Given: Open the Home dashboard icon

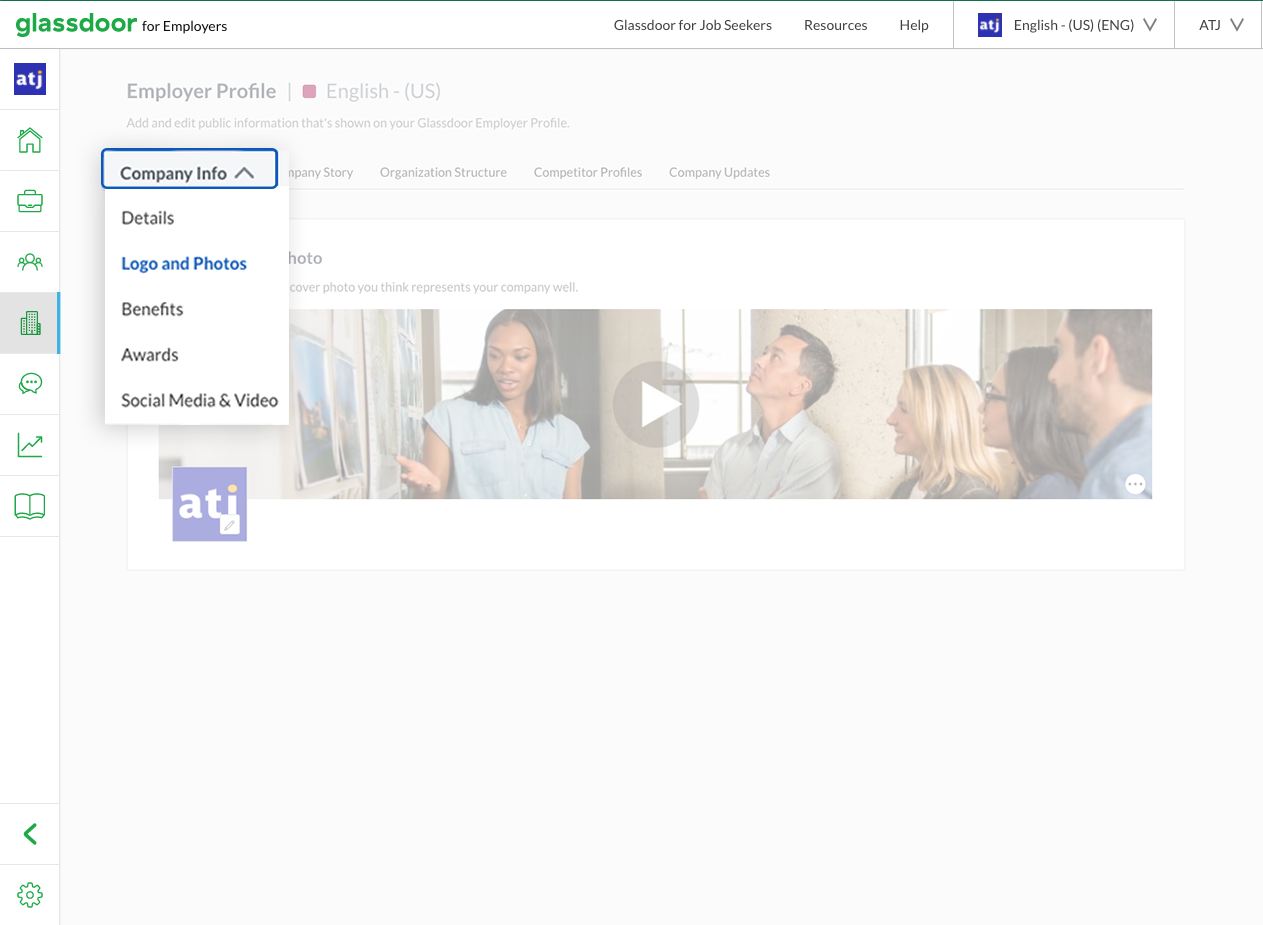Looking at the screenshot, I should click(x=30, y=140).
